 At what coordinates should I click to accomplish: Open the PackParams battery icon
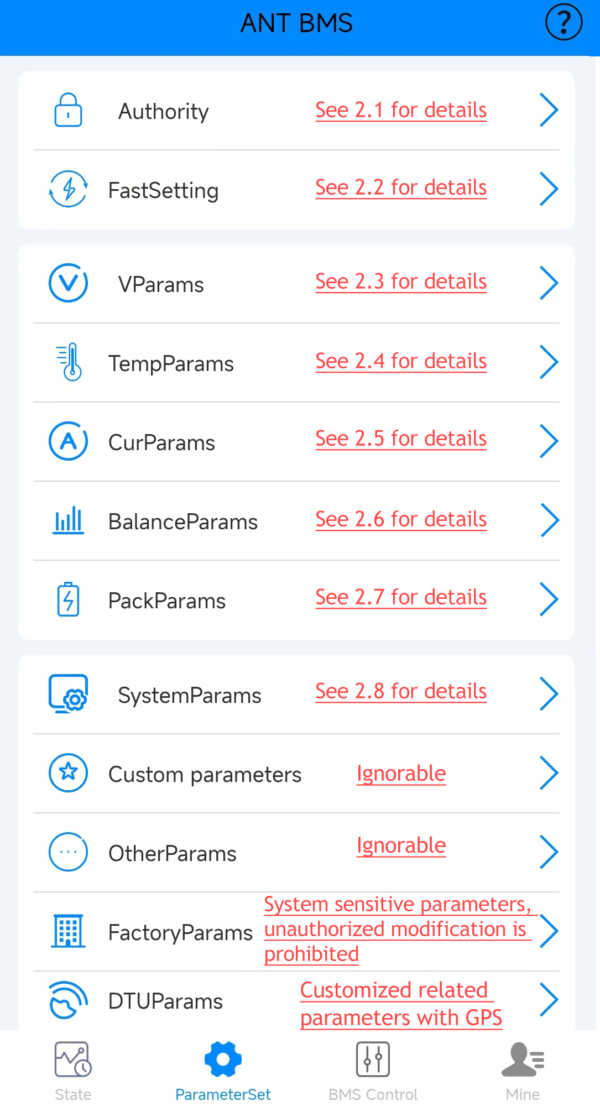(67, 599)
